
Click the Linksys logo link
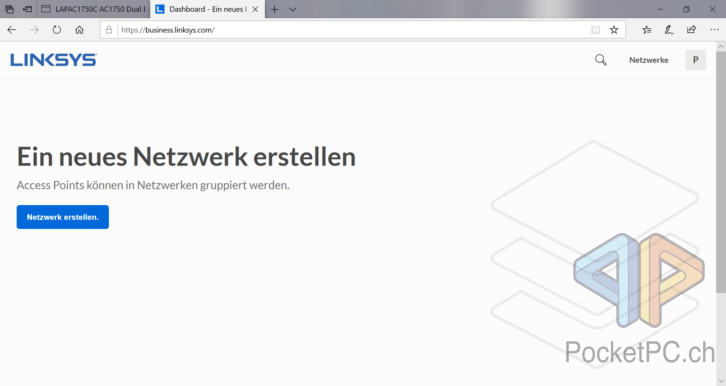coord(54,60)
